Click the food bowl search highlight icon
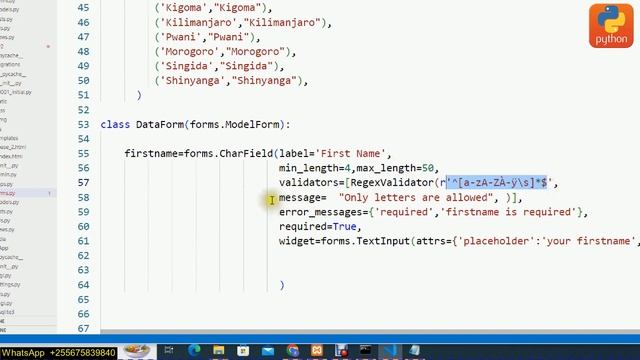 137,351
